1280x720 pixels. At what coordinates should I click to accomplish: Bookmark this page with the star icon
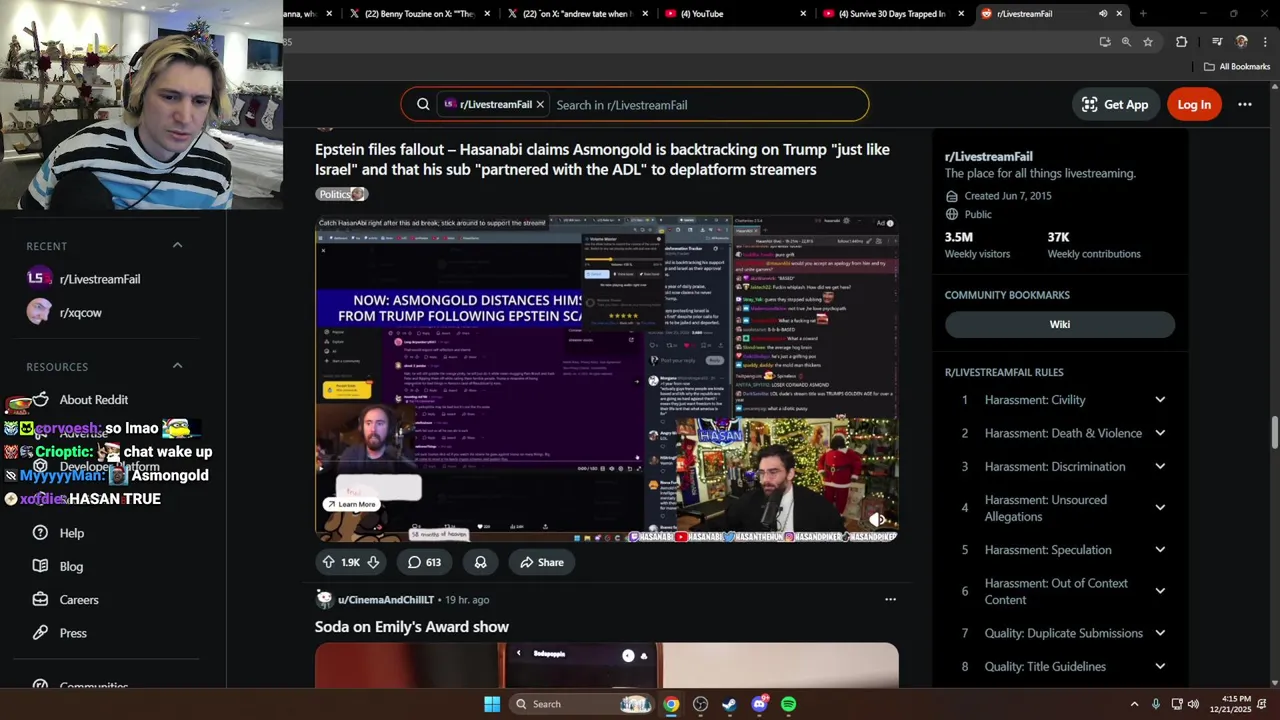(x=1148, y=42)
